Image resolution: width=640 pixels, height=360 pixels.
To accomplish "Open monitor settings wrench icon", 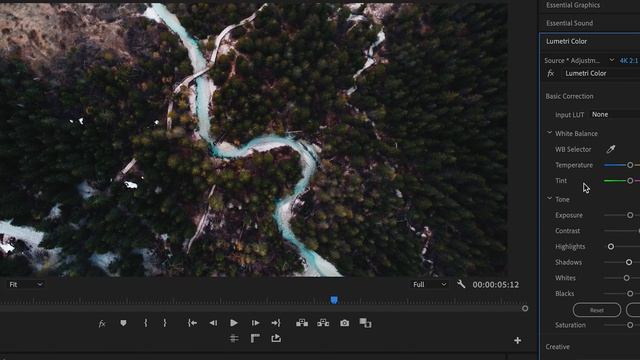I will point(461,284).
